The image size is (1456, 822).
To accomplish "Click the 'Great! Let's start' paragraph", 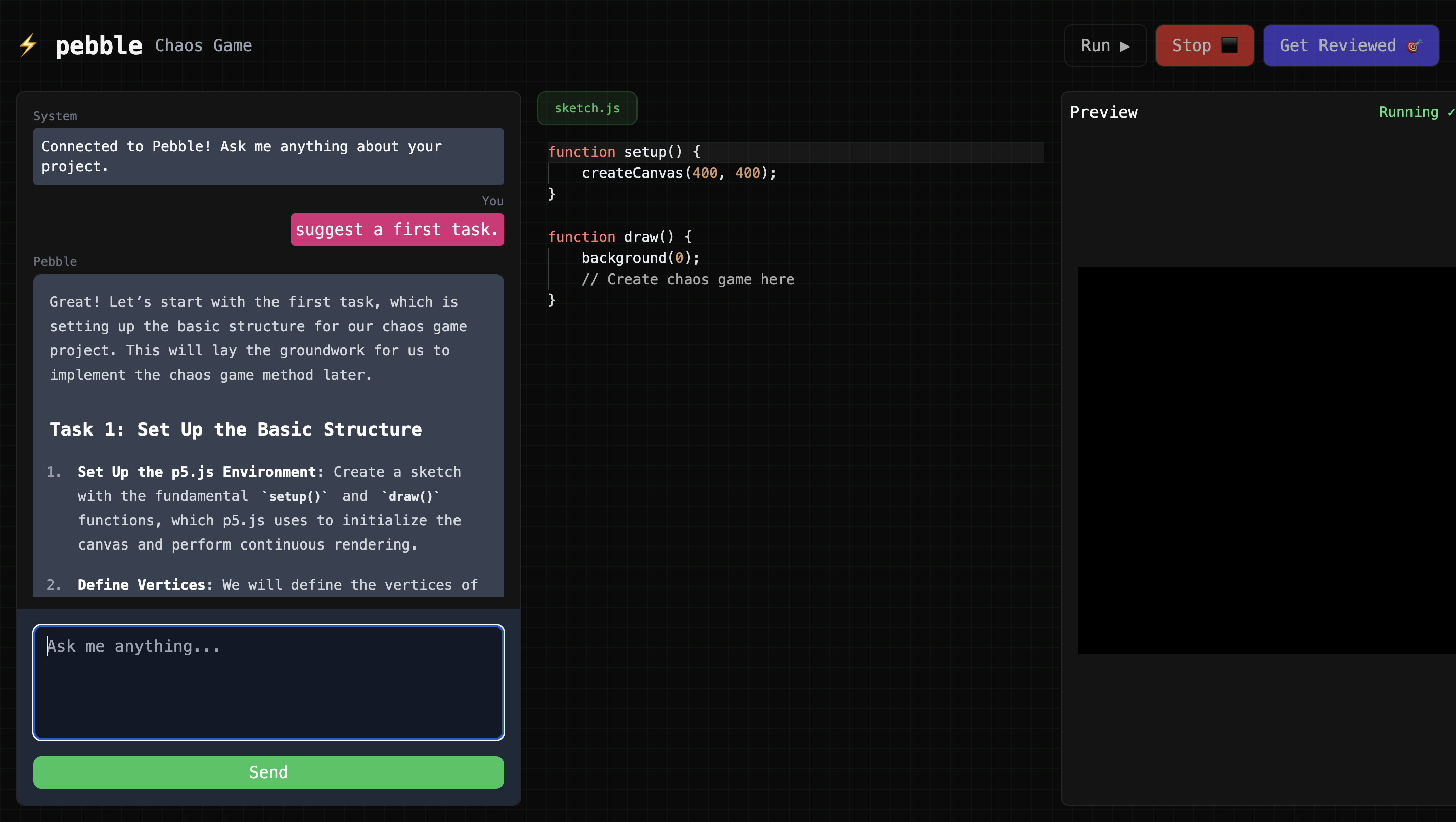I will 258,338.
